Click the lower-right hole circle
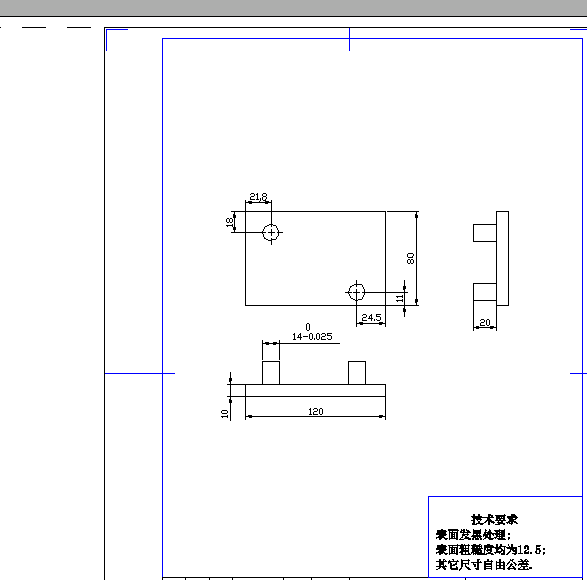The width and height of the screenshot is (587, 580). click(356, 292)
